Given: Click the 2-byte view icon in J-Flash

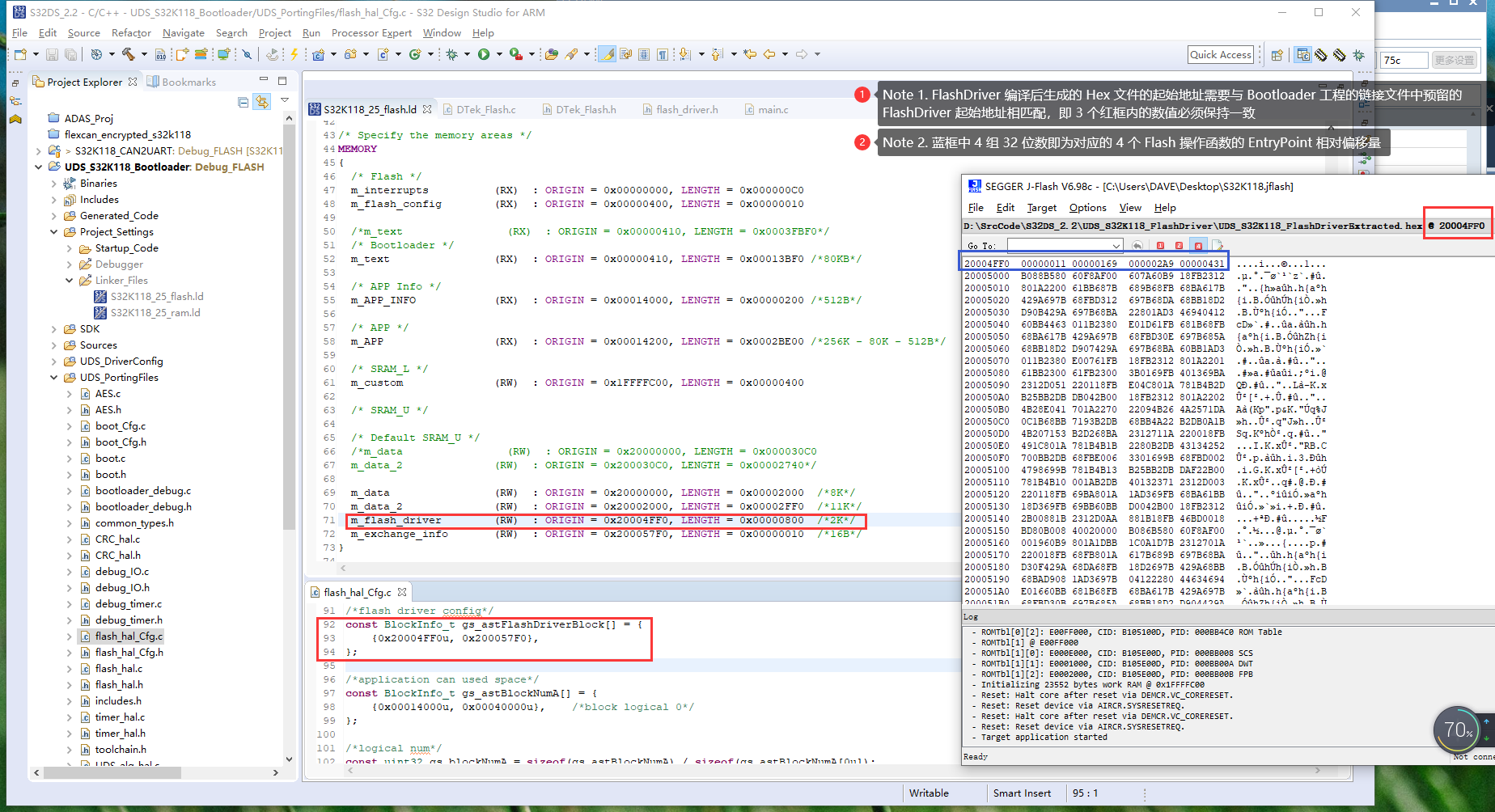Looking at the screenshot, I should coord(1179,246).
